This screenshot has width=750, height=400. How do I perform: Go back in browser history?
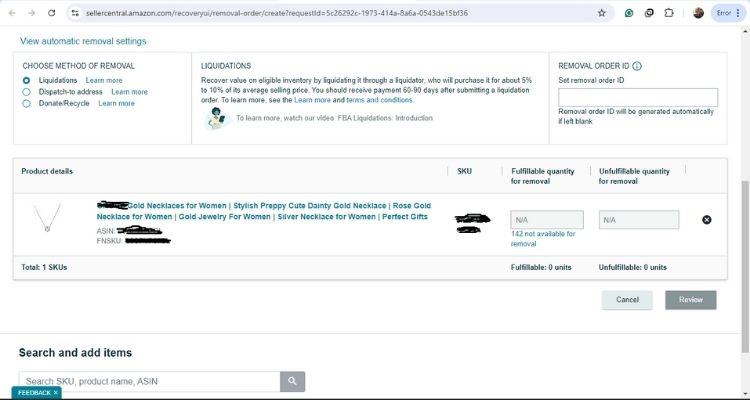tap(12, 13)
